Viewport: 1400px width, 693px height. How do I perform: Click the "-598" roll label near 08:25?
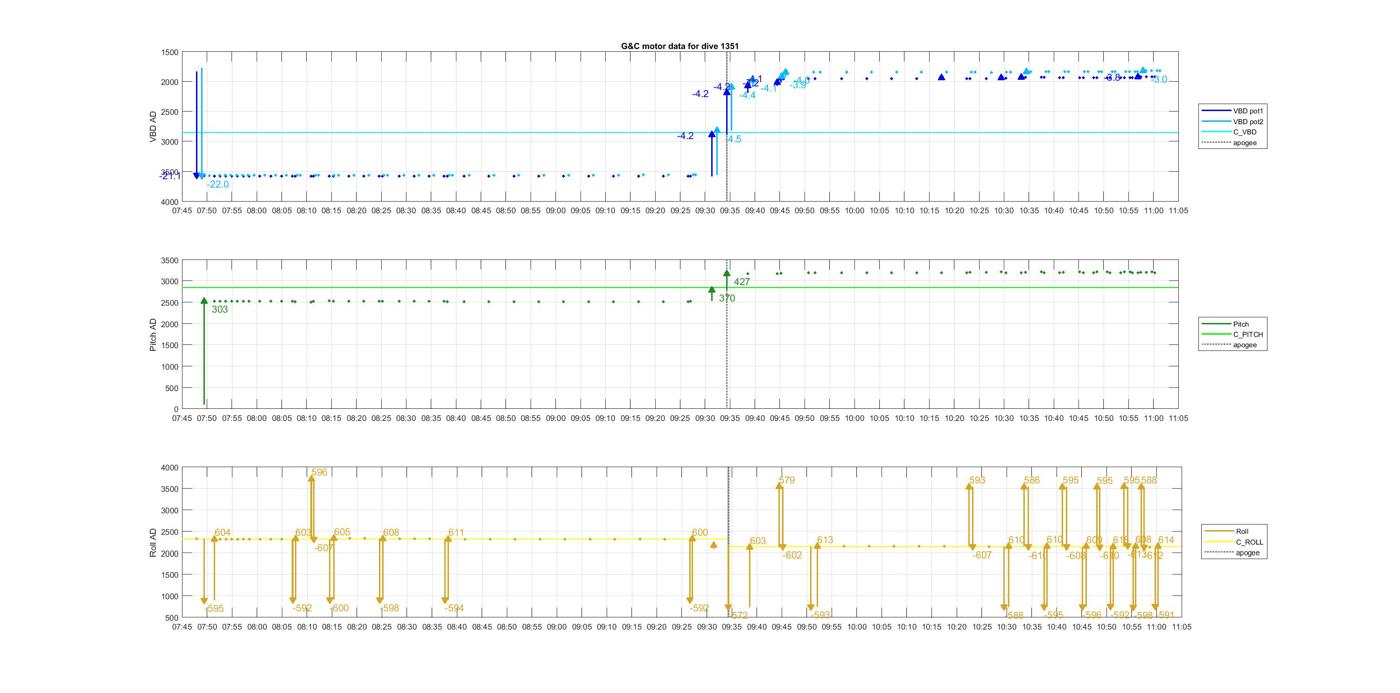click(390, 608)
